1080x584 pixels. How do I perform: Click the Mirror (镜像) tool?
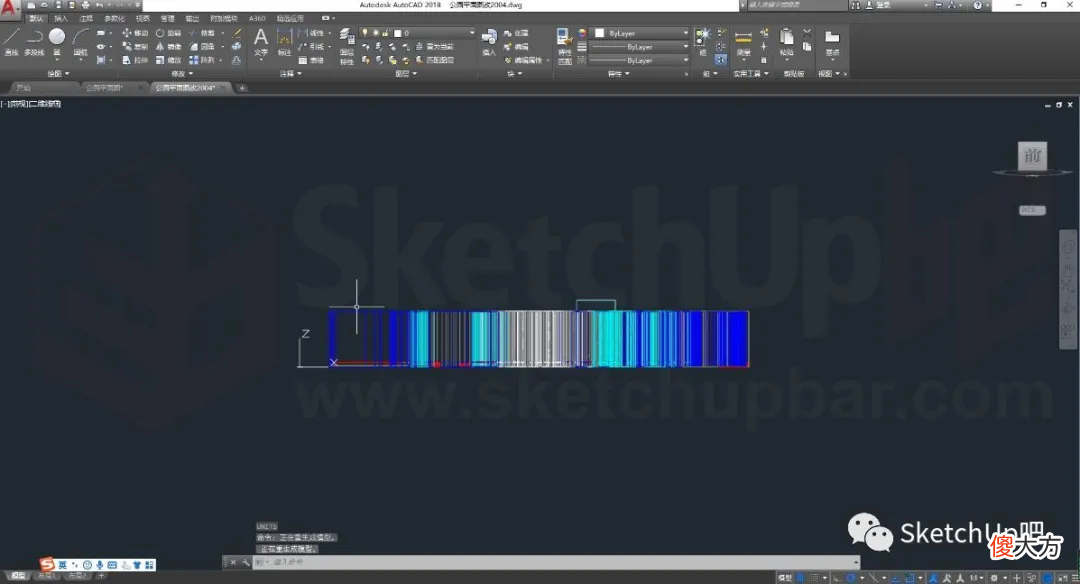pyautogui.click(x=169, y=47)
